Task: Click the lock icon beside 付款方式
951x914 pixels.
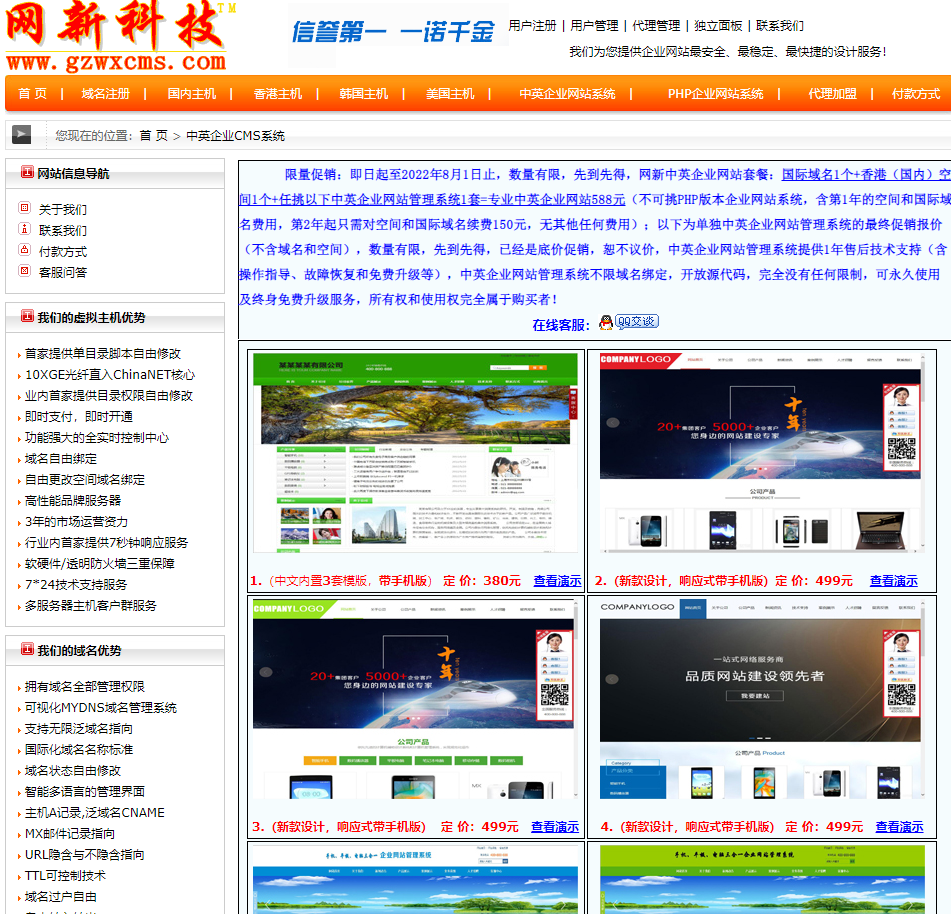Action: point(24,250)
